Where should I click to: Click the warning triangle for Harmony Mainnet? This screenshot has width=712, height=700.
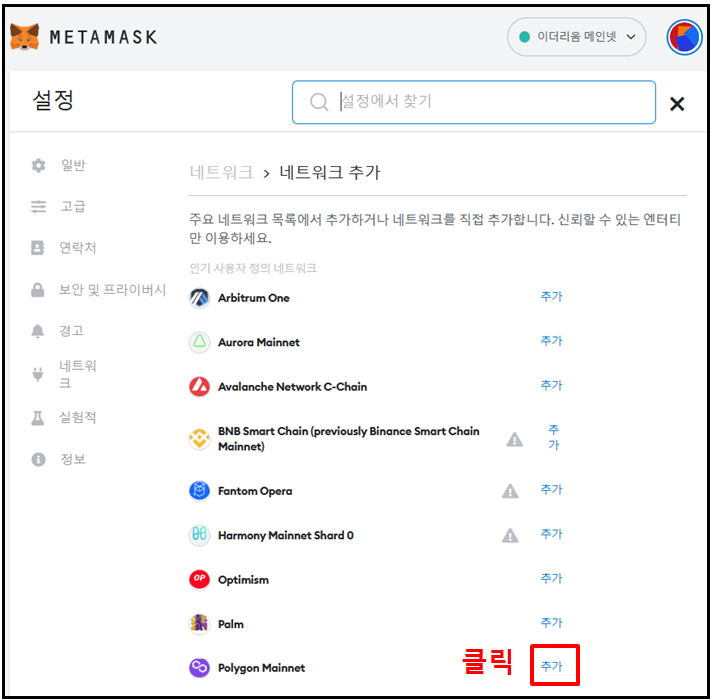(510, 536)
